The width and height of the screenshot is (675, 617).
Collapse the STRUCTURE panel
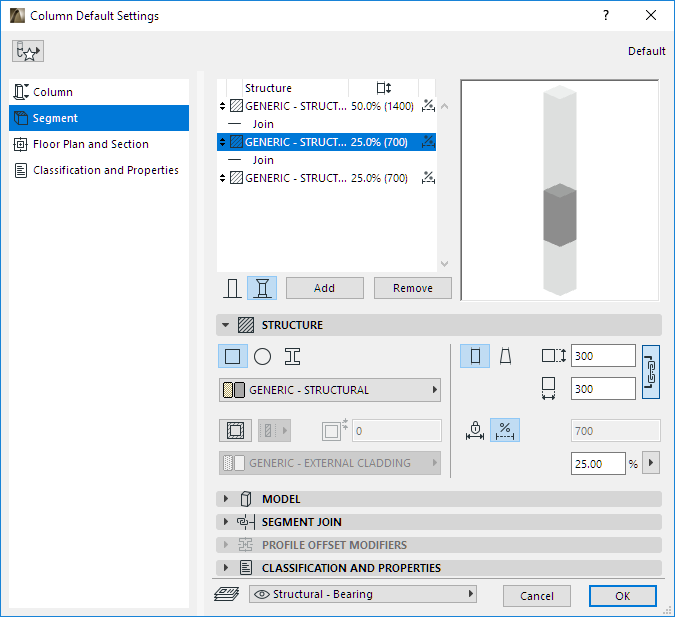click(x=226, y=325)
